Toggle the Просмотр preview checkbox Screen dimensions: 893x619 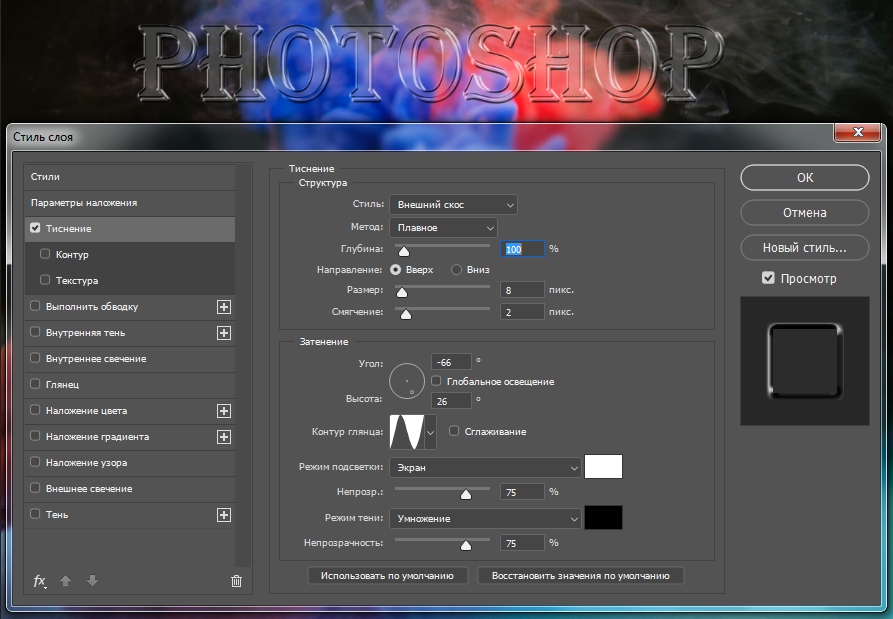[768, 278]
